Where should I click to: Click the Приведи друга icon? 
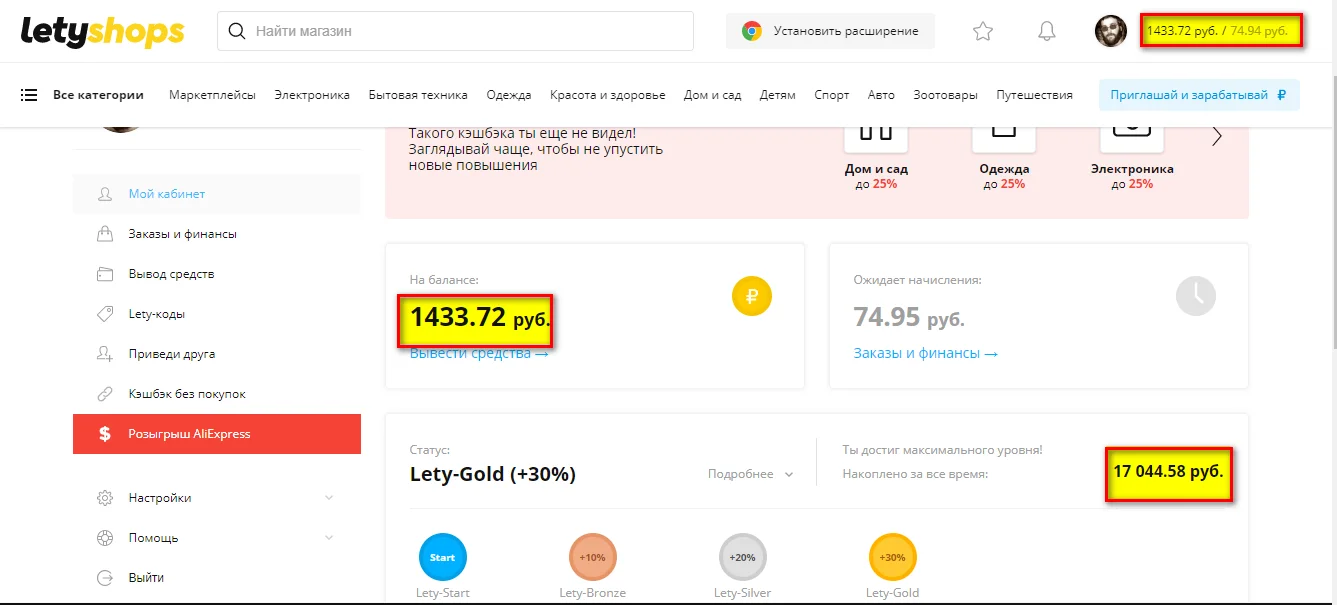pos(104,354)
